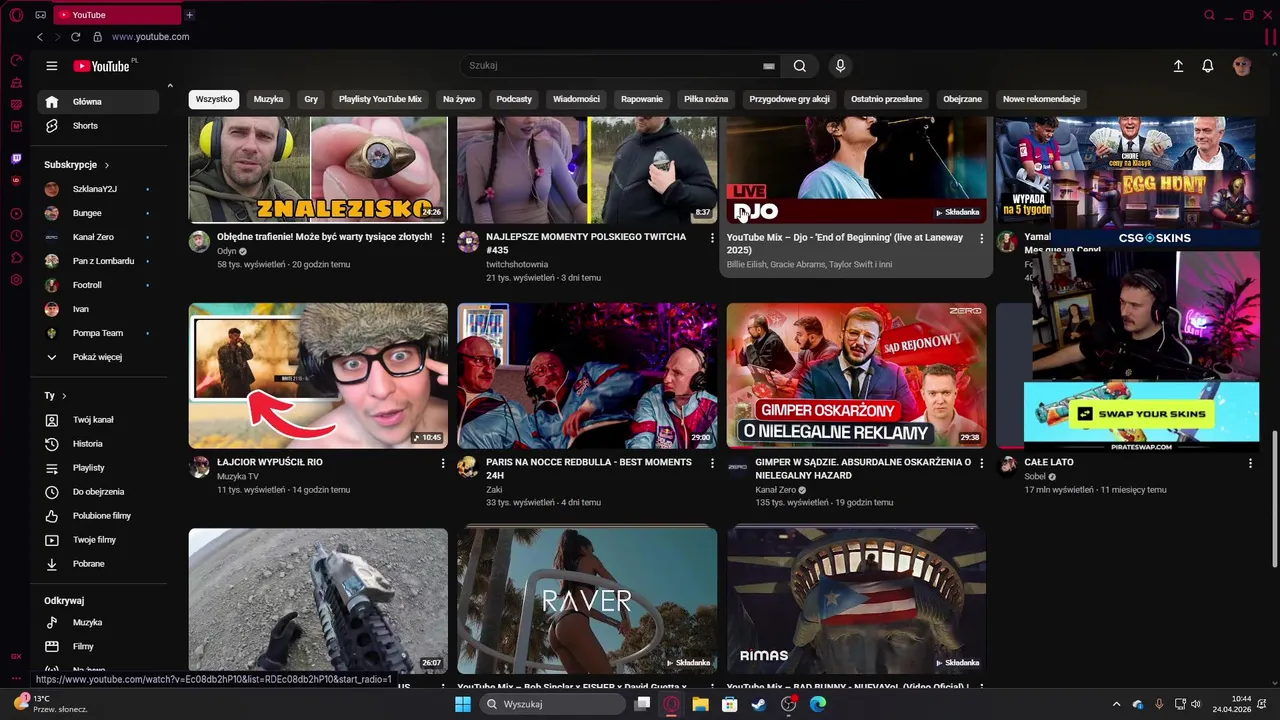Open options menu for PARIS NA NOCCE video
The image size is (1280, 720).
coord(712,463)
